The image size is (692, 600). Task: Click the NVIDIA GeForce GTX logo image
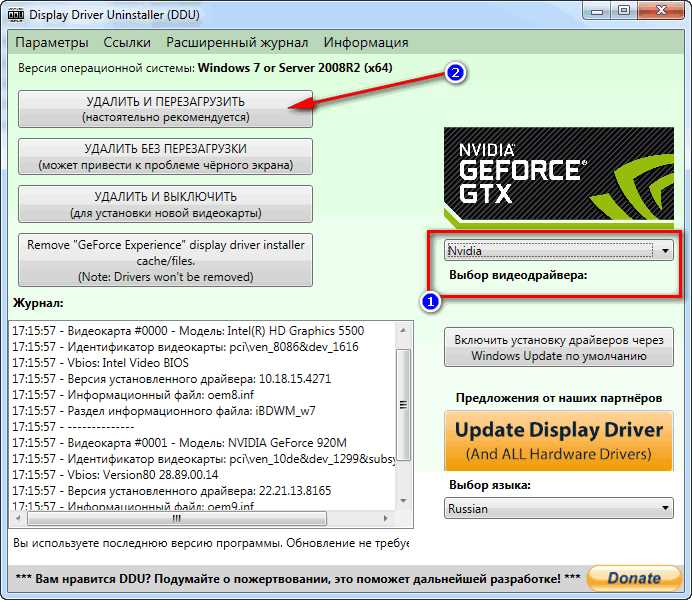point(559,178)
